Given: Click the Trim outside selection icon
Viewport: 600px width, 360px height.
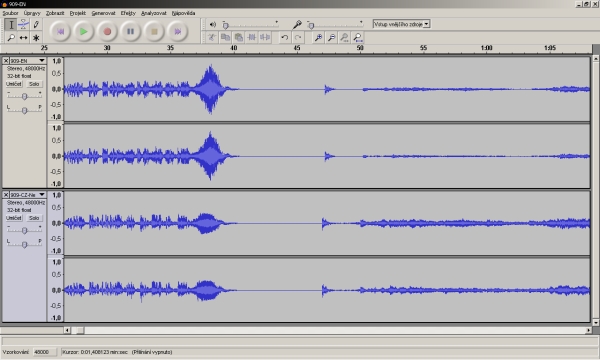Looking at the screenshot, I should click(252, 37).
